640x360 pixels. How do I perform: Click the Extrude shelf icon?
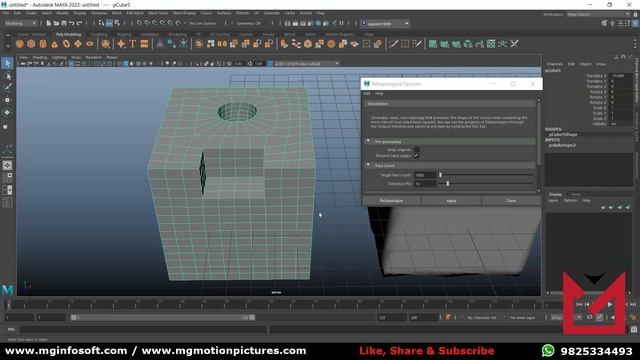point(284,44)
